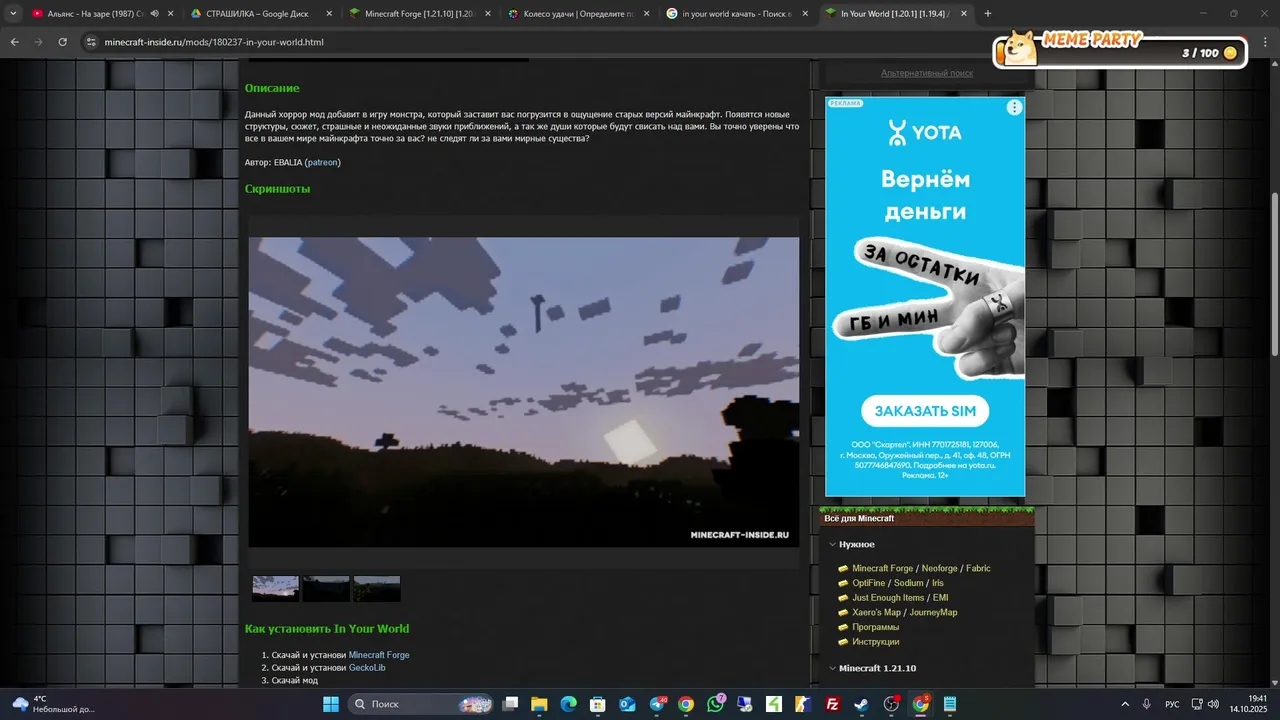Close the Minecraft Forge tab
Image resolution: width=1280 pixels, height=720 pixels.
[x=488, y=14]
